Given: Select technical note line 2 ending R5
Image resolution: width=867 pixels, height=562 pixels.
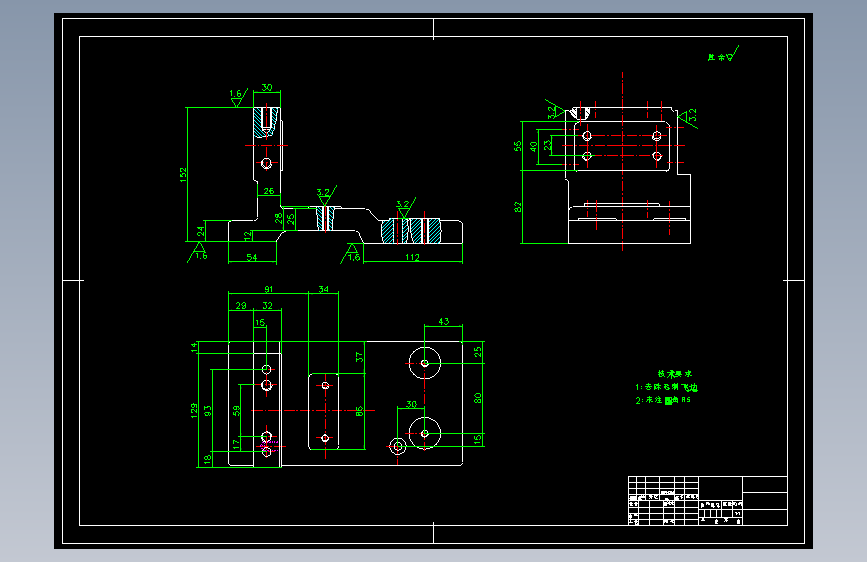Looking at the screenshot, I should pyautogui.click(x=662, y=400).
